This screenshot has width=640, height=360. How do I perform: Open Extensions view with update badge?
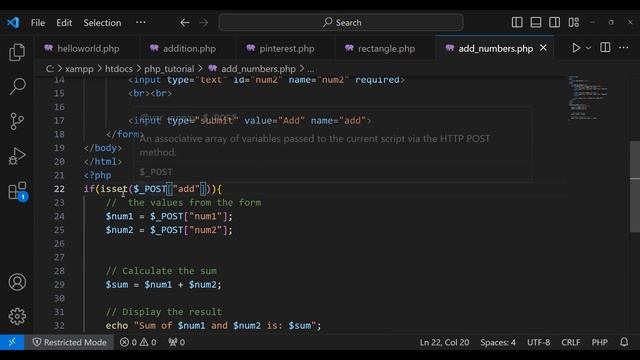click(x=17, y=191)
